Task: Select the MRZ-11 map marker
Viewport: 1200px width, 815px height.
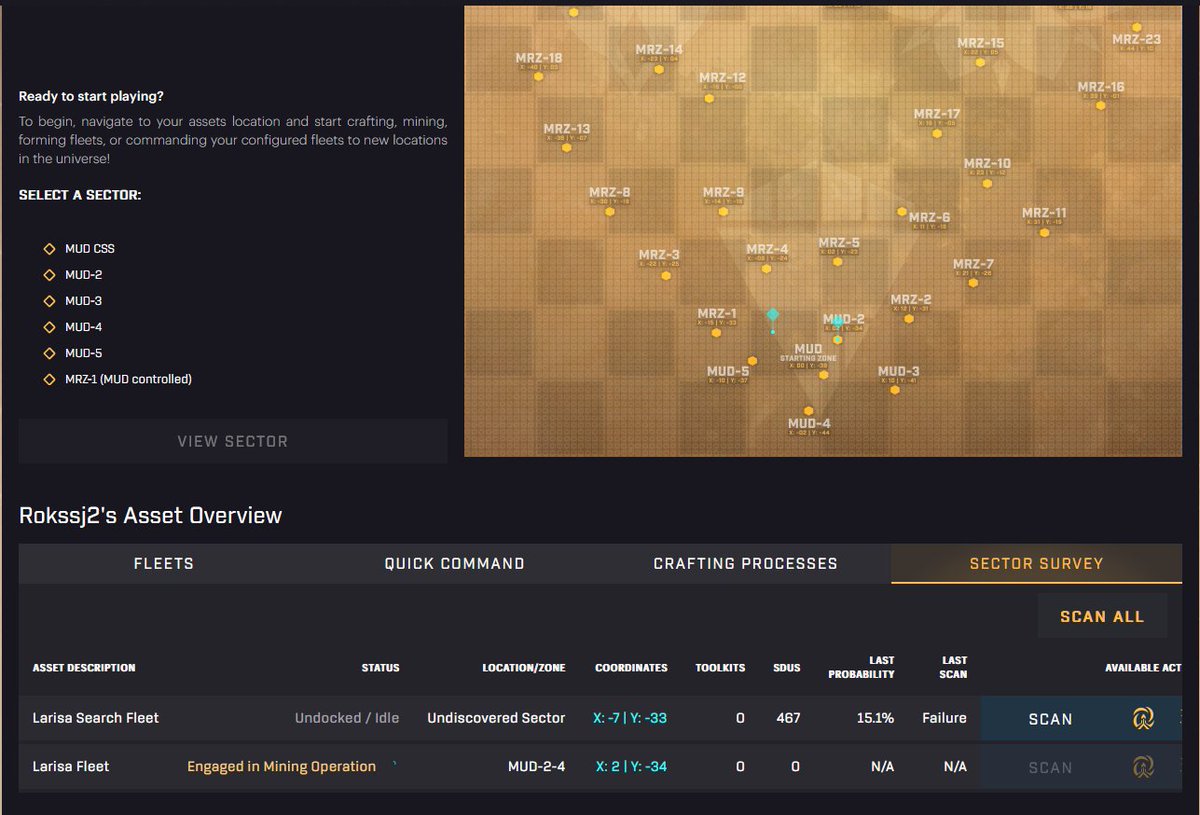Action: click(x=1043, y=232)
